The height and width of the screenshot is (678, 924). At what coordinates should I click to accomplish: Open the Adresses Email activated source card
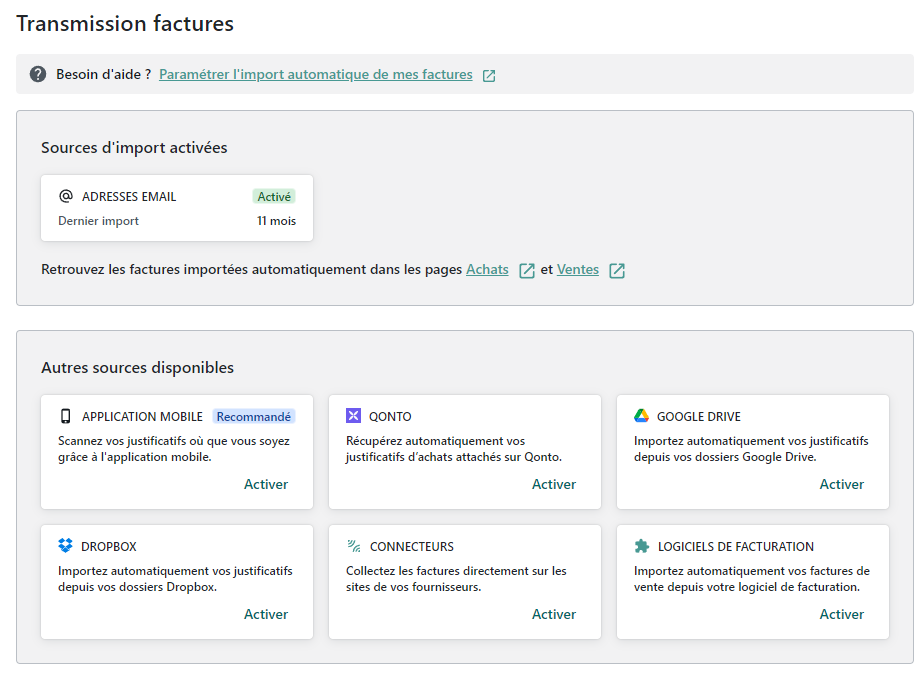coord(177,208)
